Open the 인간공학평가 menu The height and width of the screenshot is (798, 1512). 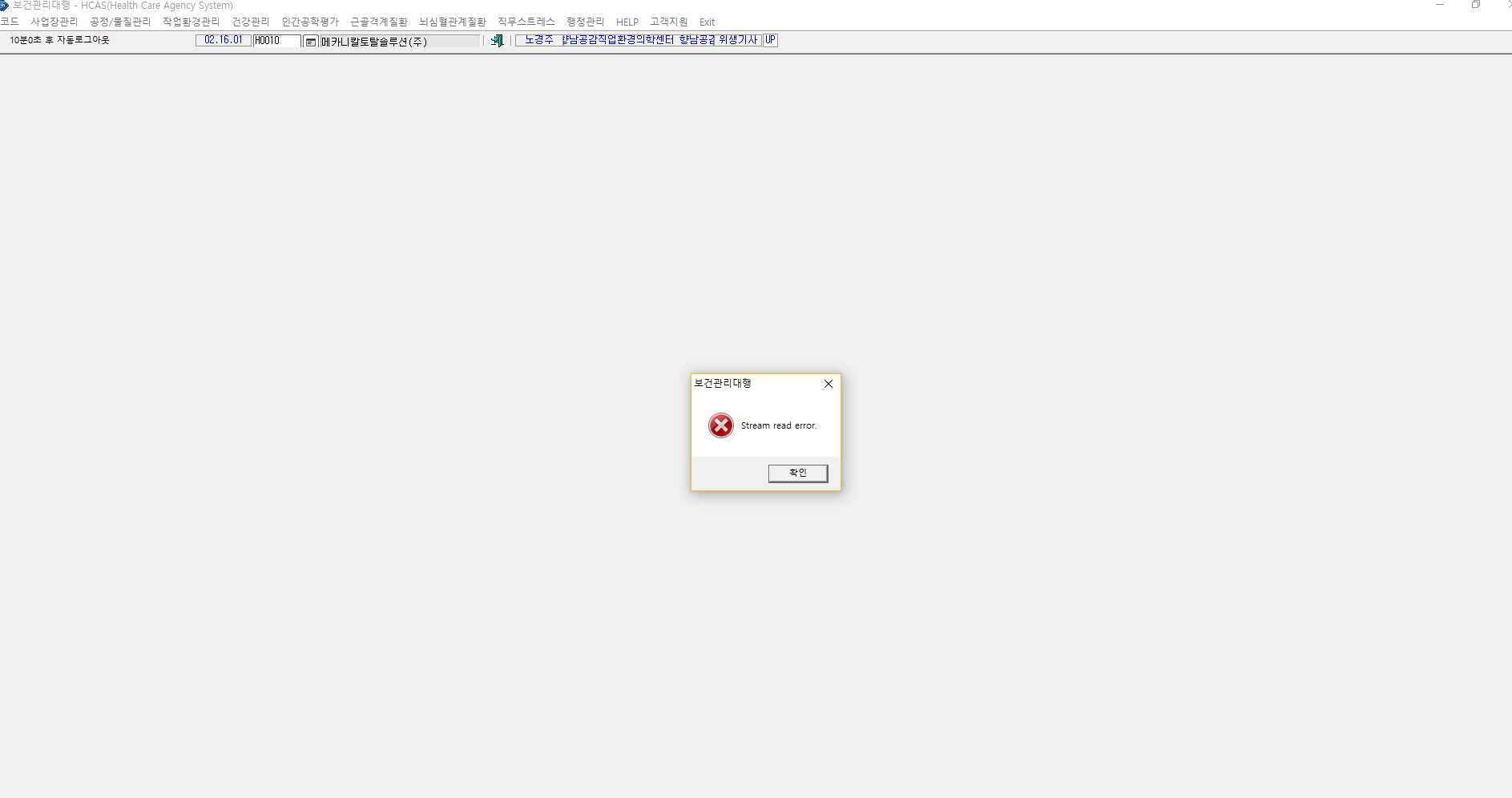coord(310,22)
